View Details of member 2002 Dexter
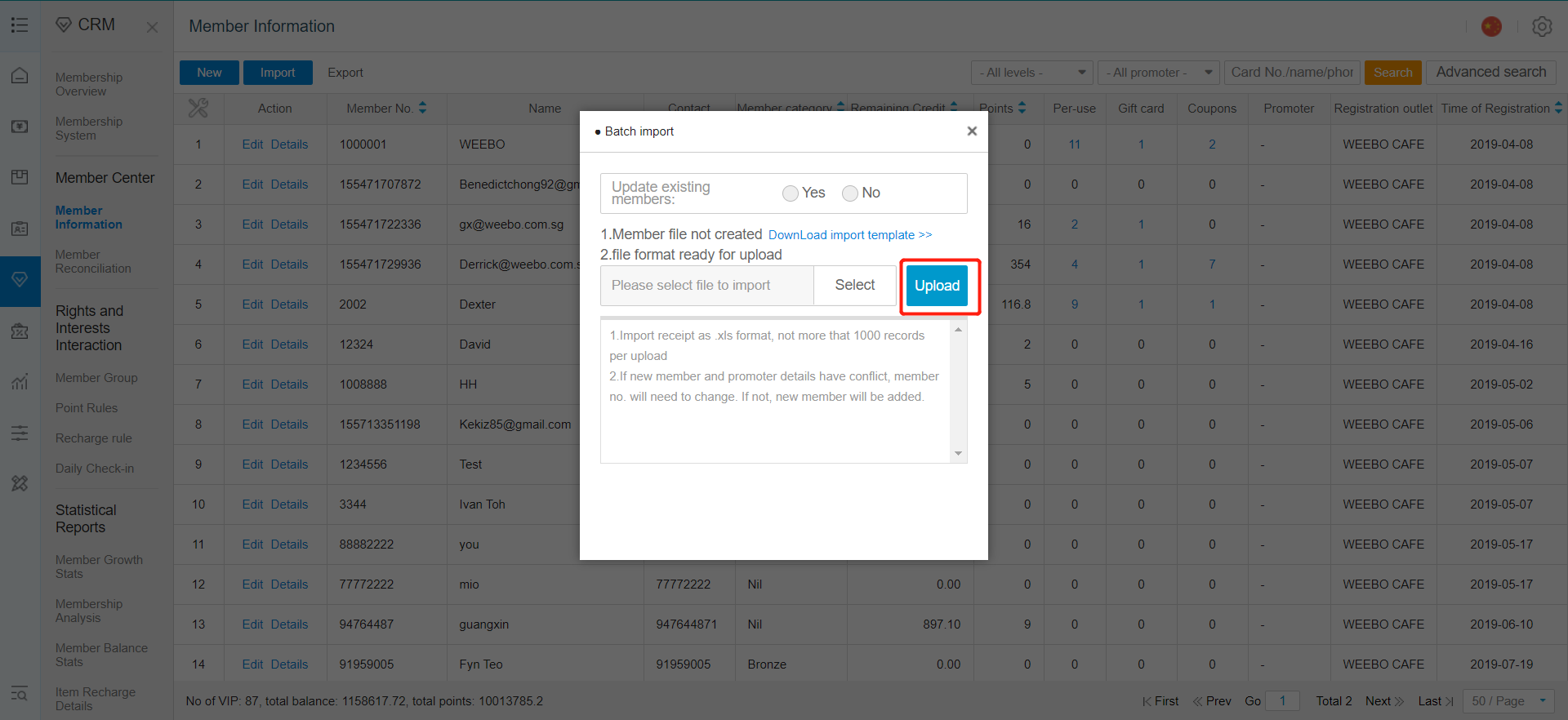Viewport: 1568px width, 720px height. pos(289,304)
